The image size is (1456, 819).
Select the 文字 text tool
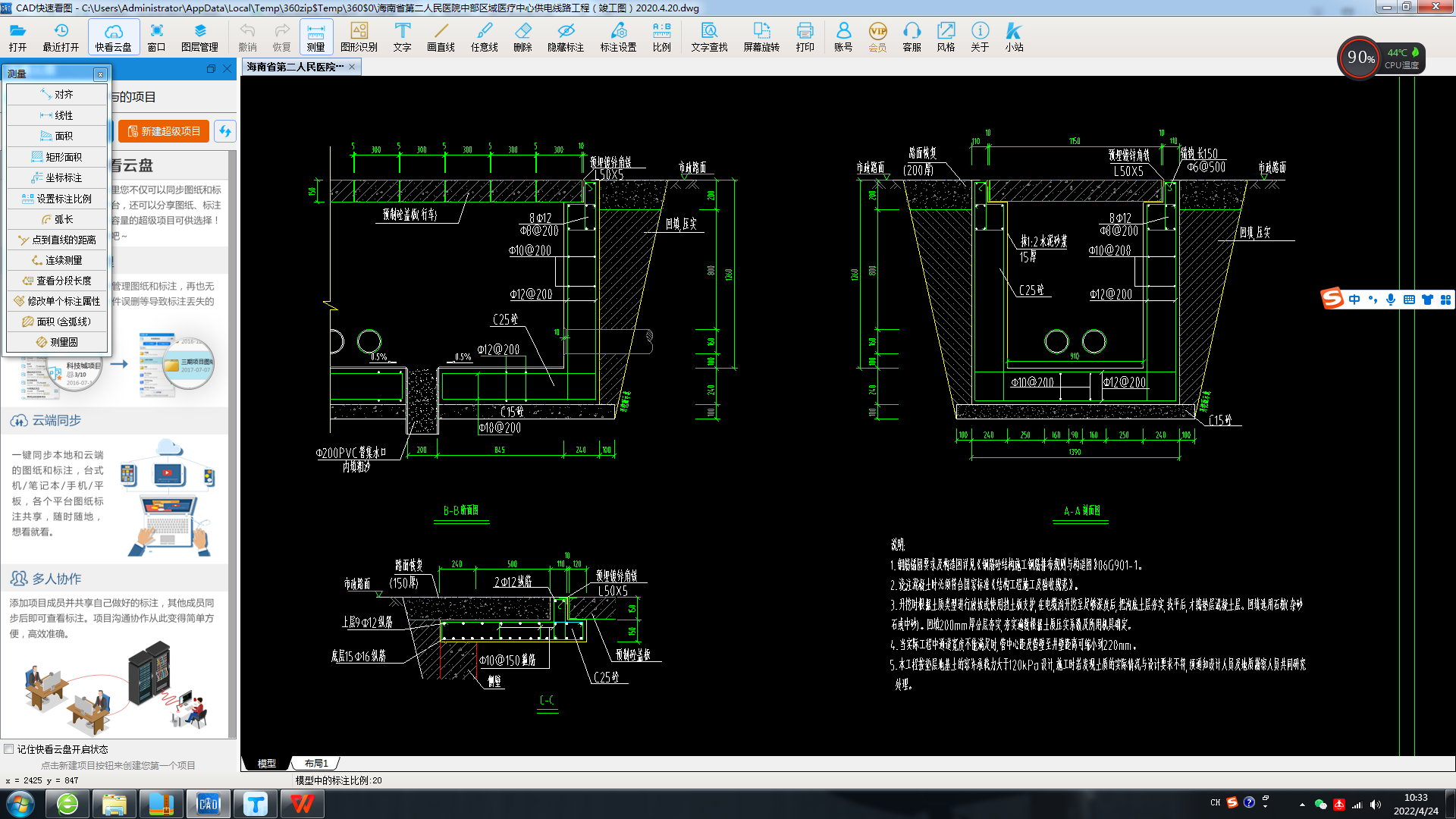click(402, 36)
